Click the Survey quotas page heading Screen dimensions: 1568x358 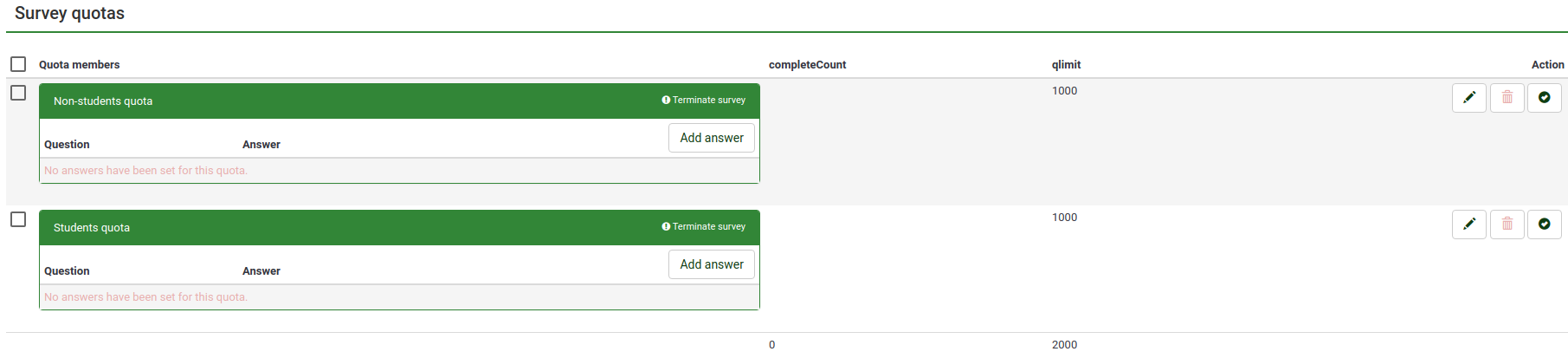[x=69, y=14]
